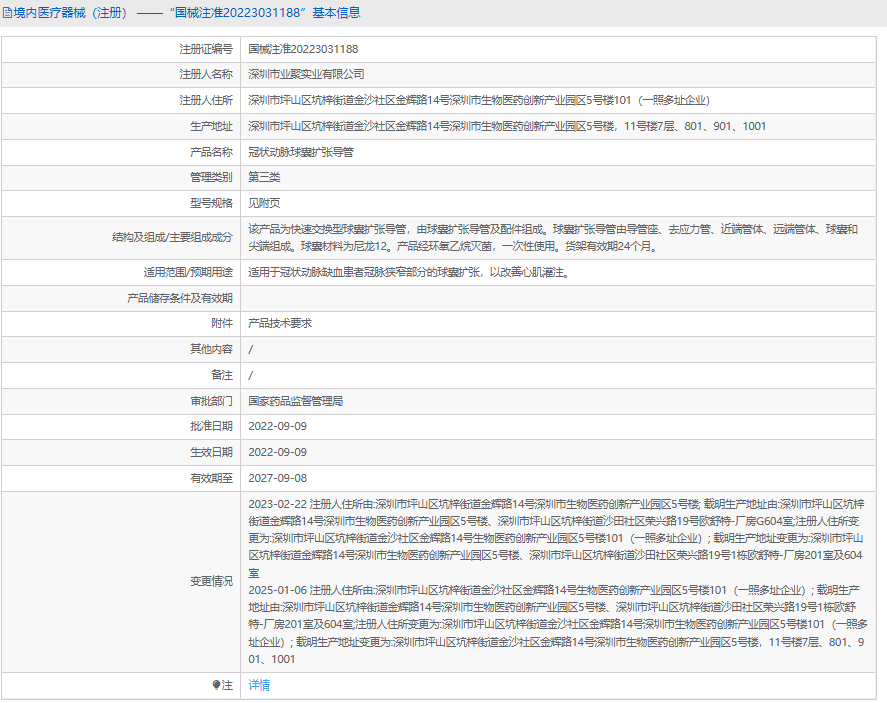Viewport: 887px width, 703px height.
Task: Select product name 冠状动脉球囊扩张导管
Action: click(301, 152)
